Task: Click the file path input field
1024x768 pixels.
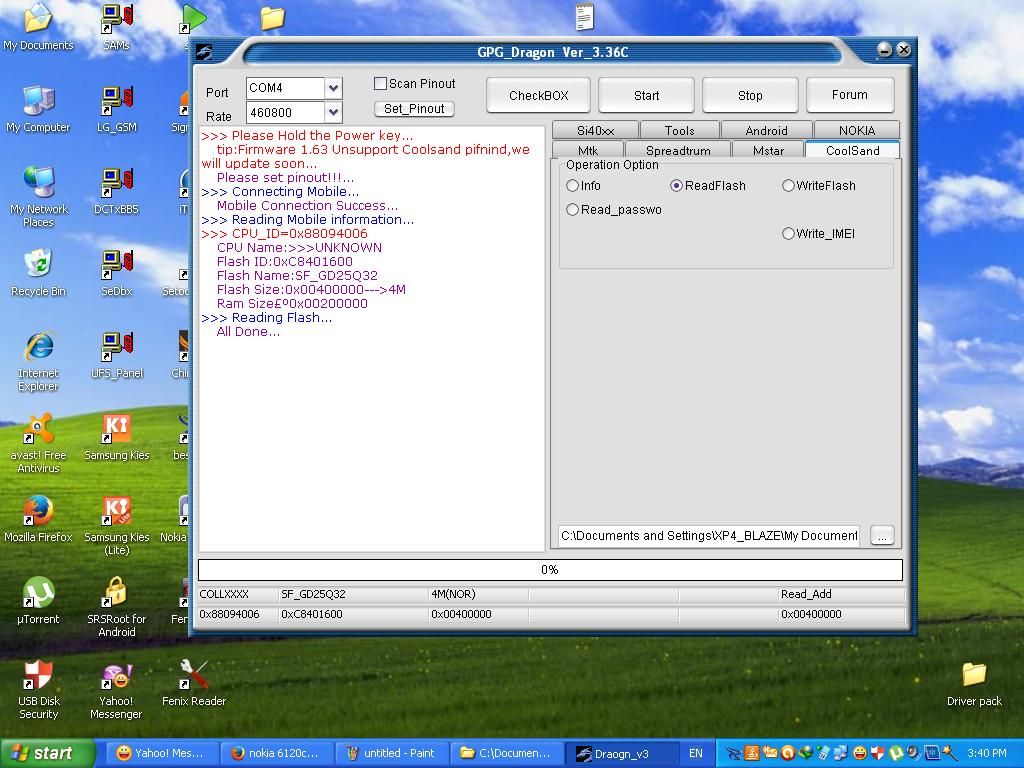Action: 708,536
